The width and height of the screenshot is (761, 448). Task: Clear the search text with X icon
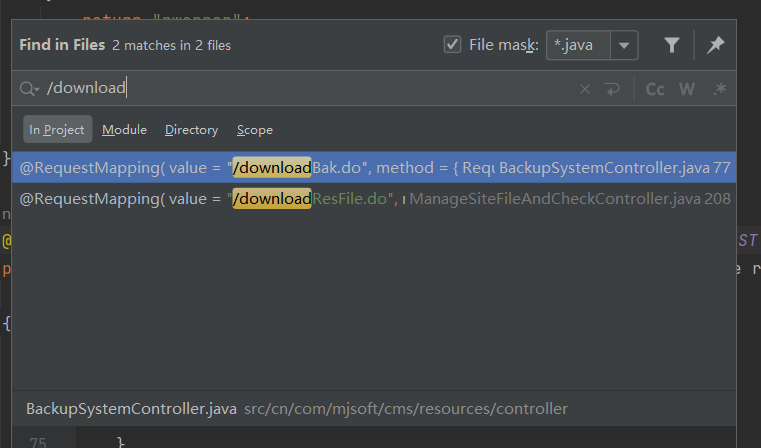(585, 89)
